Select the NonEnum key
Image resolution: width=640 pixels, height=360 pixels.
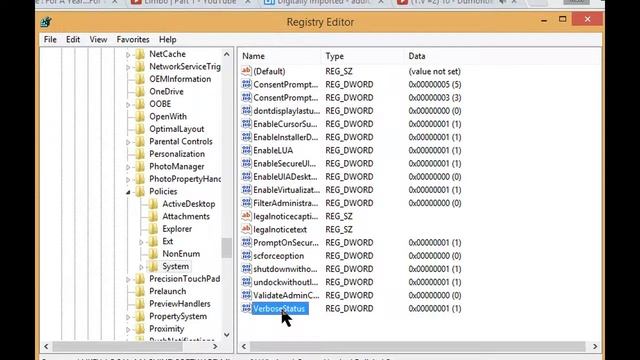click(181, 253)
